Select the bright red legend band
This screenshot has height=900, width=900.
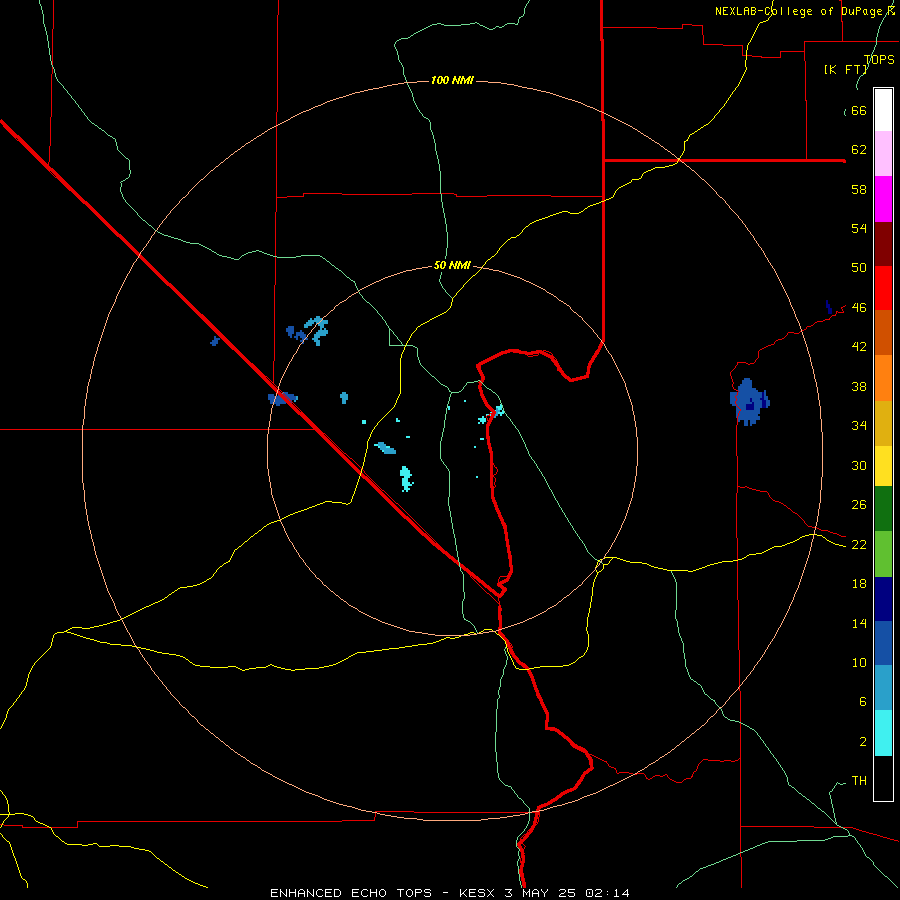883,288
